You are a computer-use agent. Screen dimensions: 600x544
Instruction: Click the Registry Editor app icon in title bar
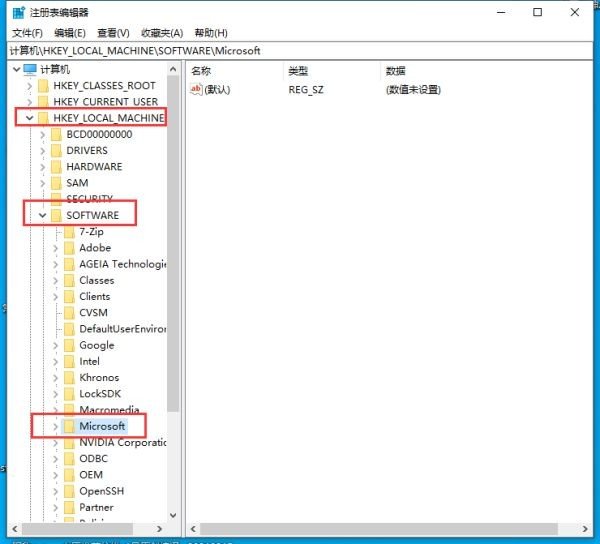tap(18, 12)
